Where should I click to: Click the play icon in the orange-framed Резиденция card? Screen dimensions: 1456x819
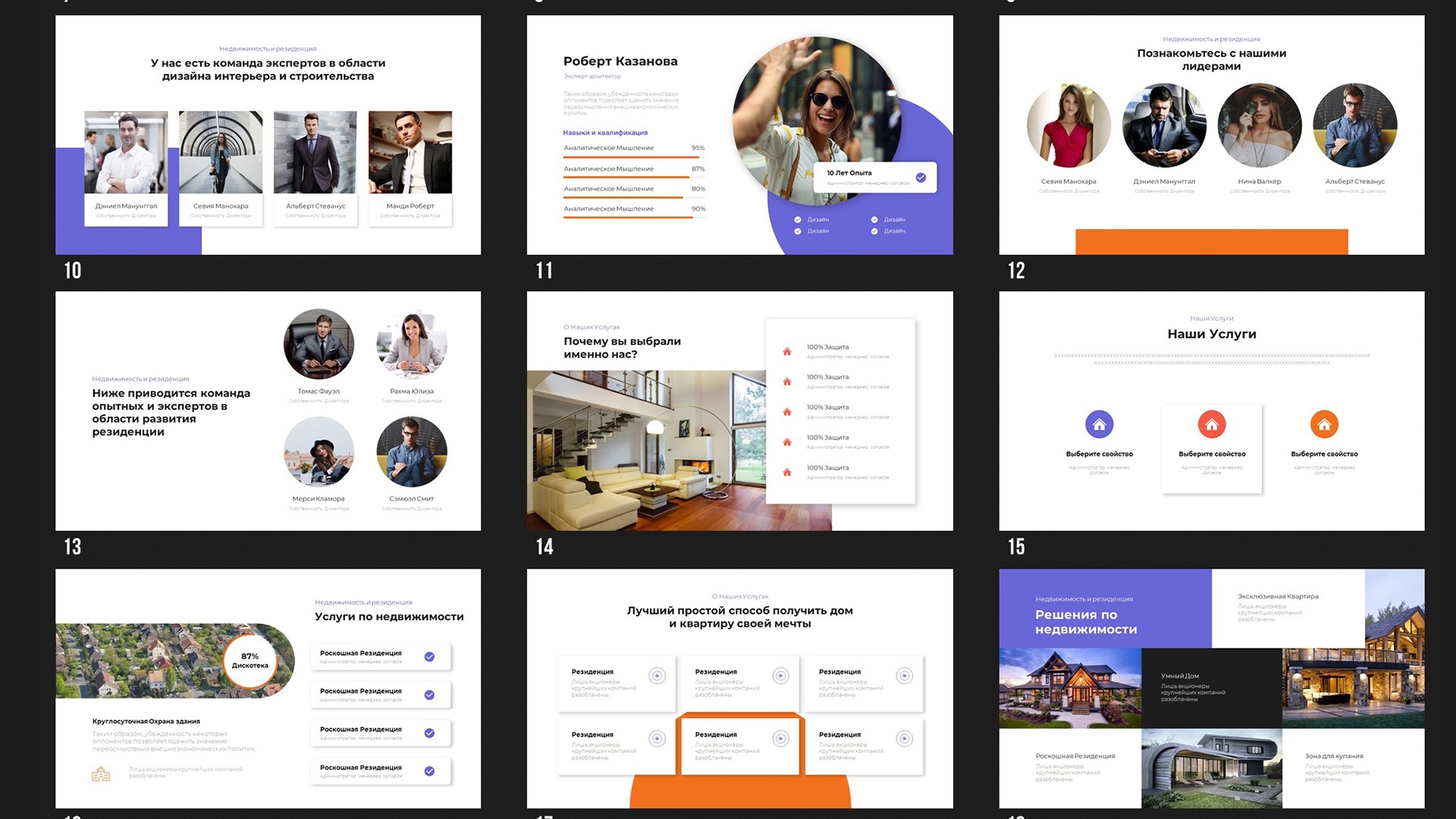pyautogui.click(x=780, y=739)
